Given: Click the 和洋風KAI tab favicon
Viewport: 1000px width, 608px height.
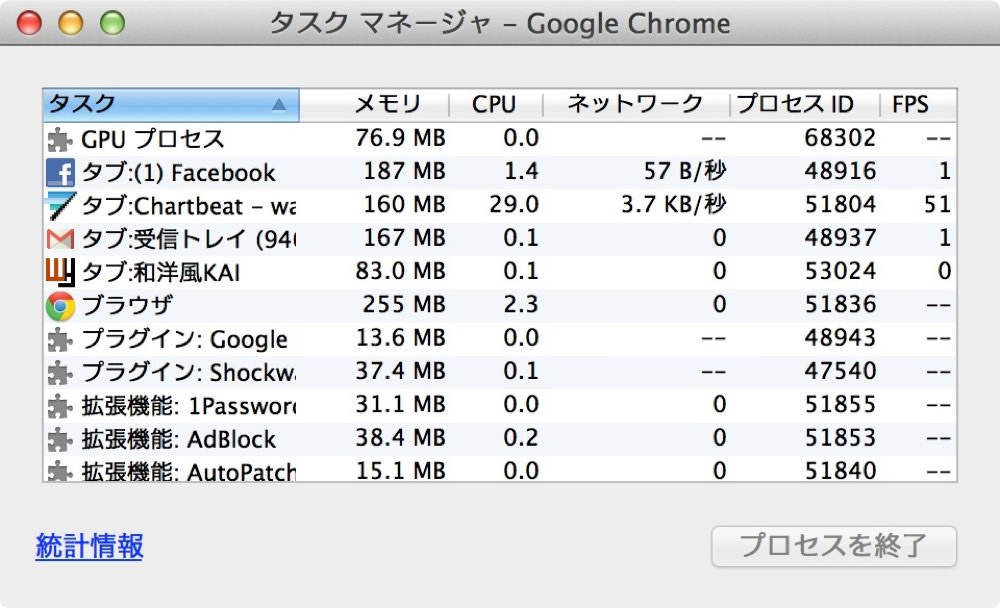Looking at the screenshot, I should click(x=61, y=272).
